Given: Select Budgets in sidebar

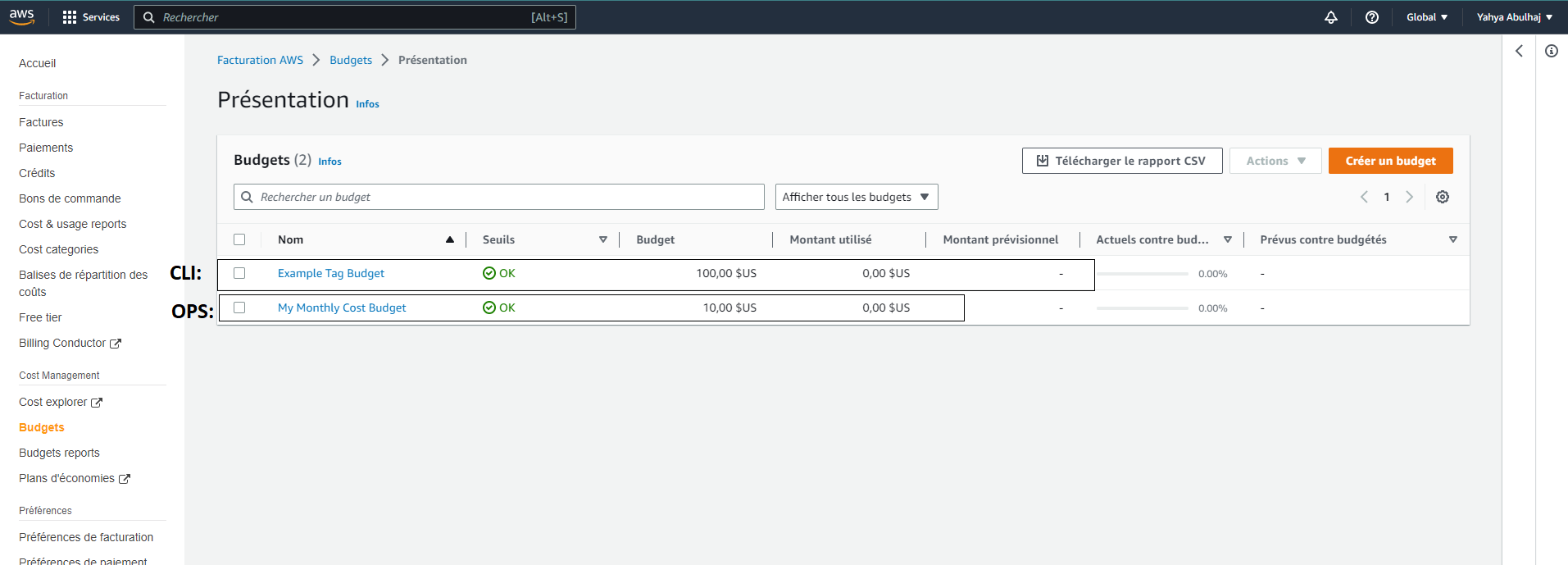Looking at the screenshot, I should pyautogui.click(x=42, y=427).
